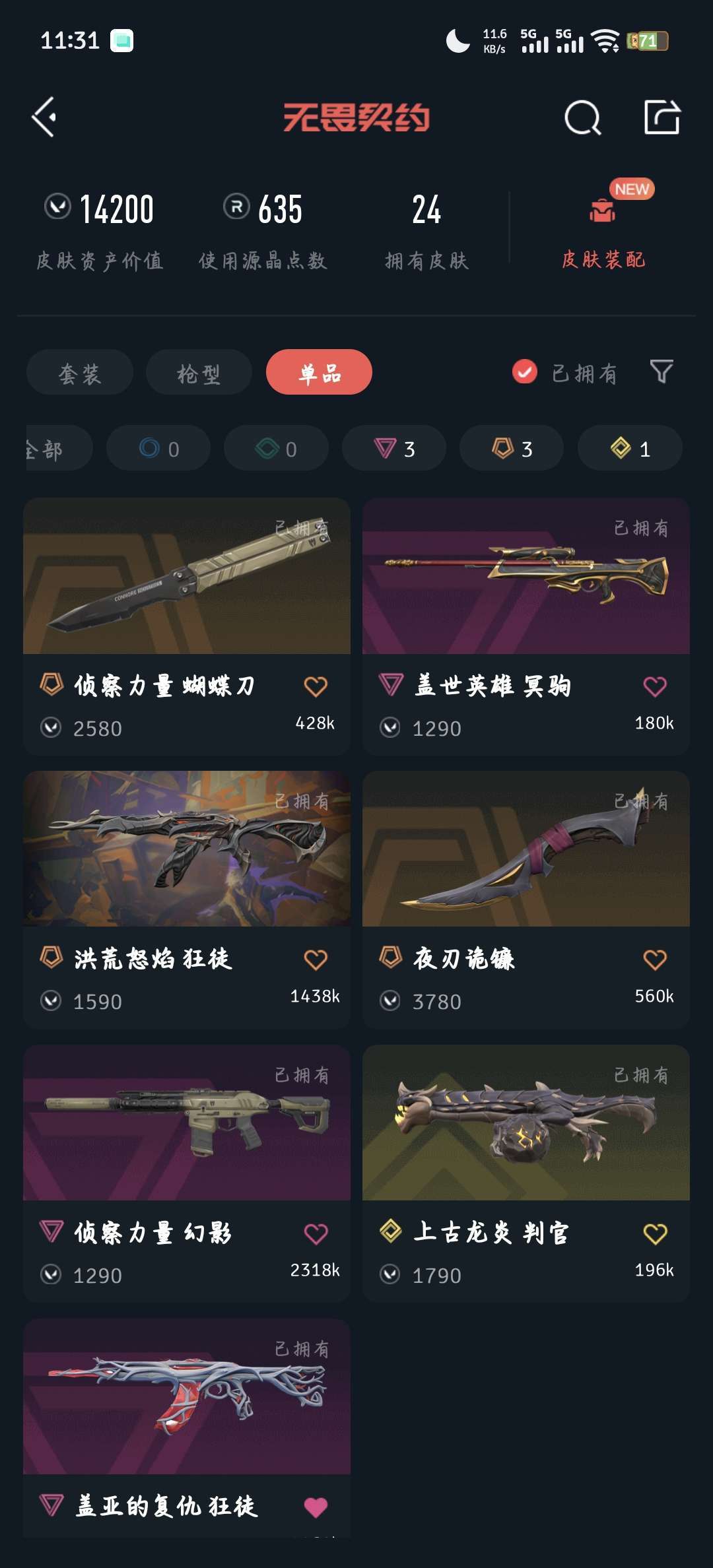
Task: Tap the back arrow icon
Action: (44, 117)
